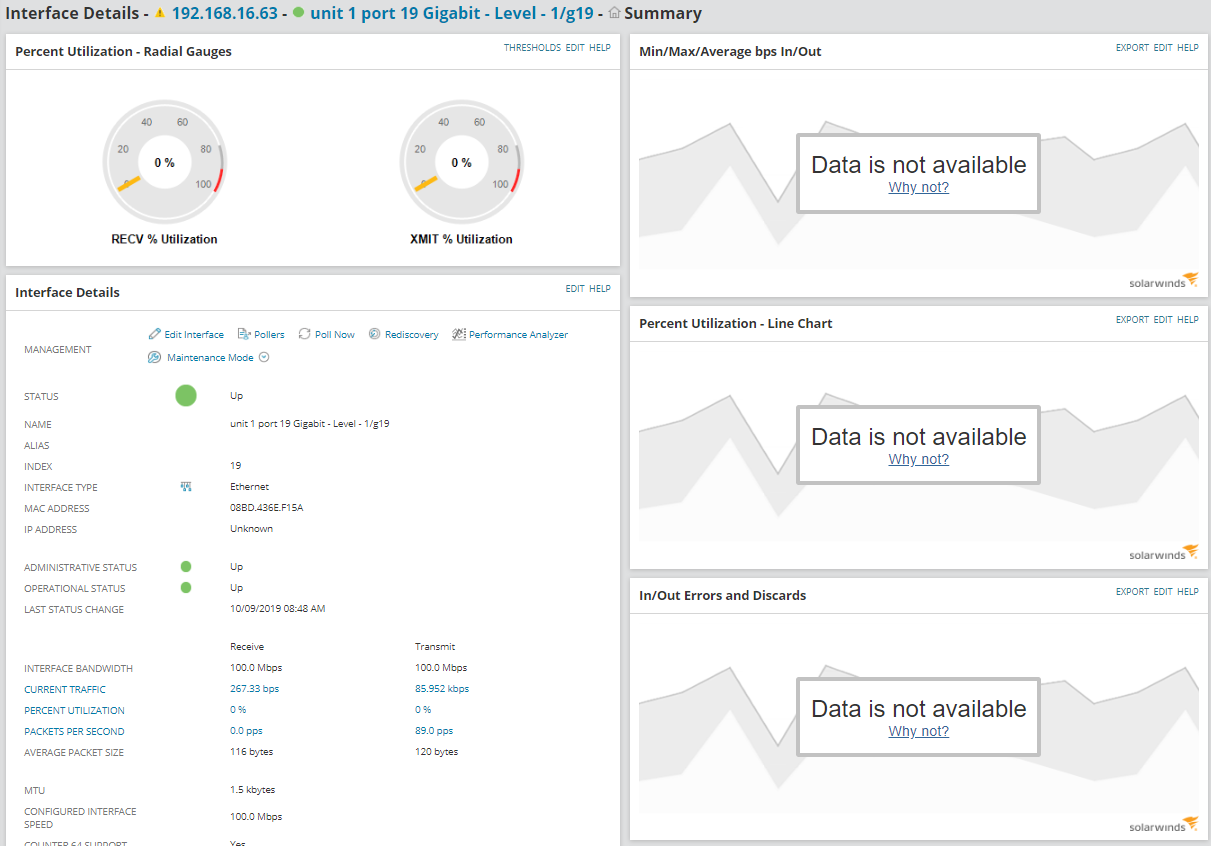The image size is (1211, 846).
Task: Click Edit on Percent Utilization Radial Gauges
Action: click(x=575, y=48)
